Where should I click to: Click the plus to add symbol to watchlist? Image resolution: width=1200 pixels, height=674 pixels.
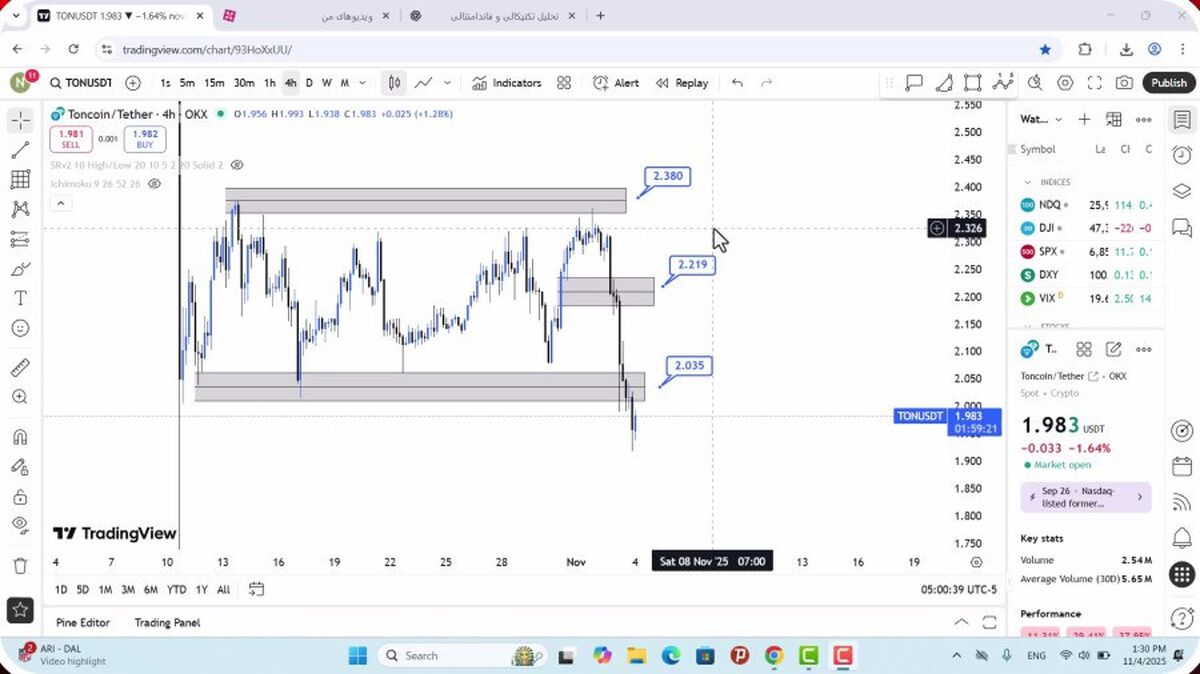tap(1084, 119)
